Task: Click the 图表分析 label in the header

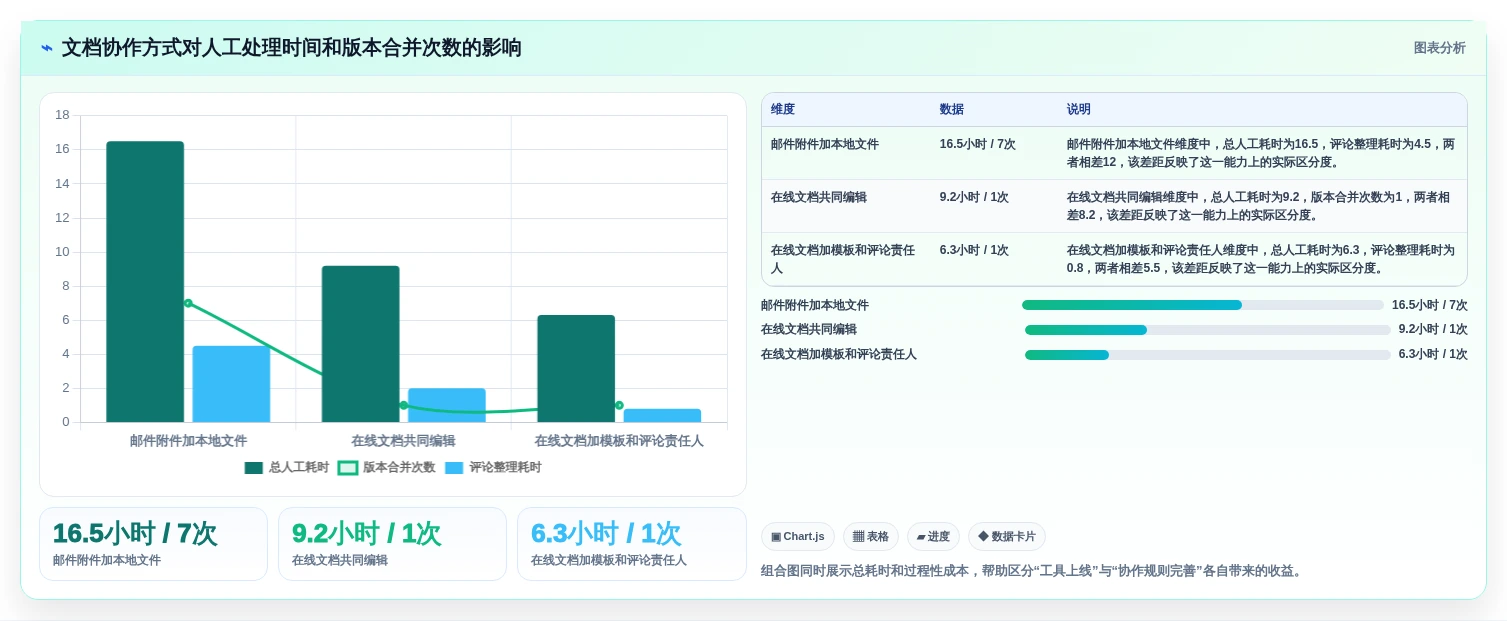Action: 1439,48
